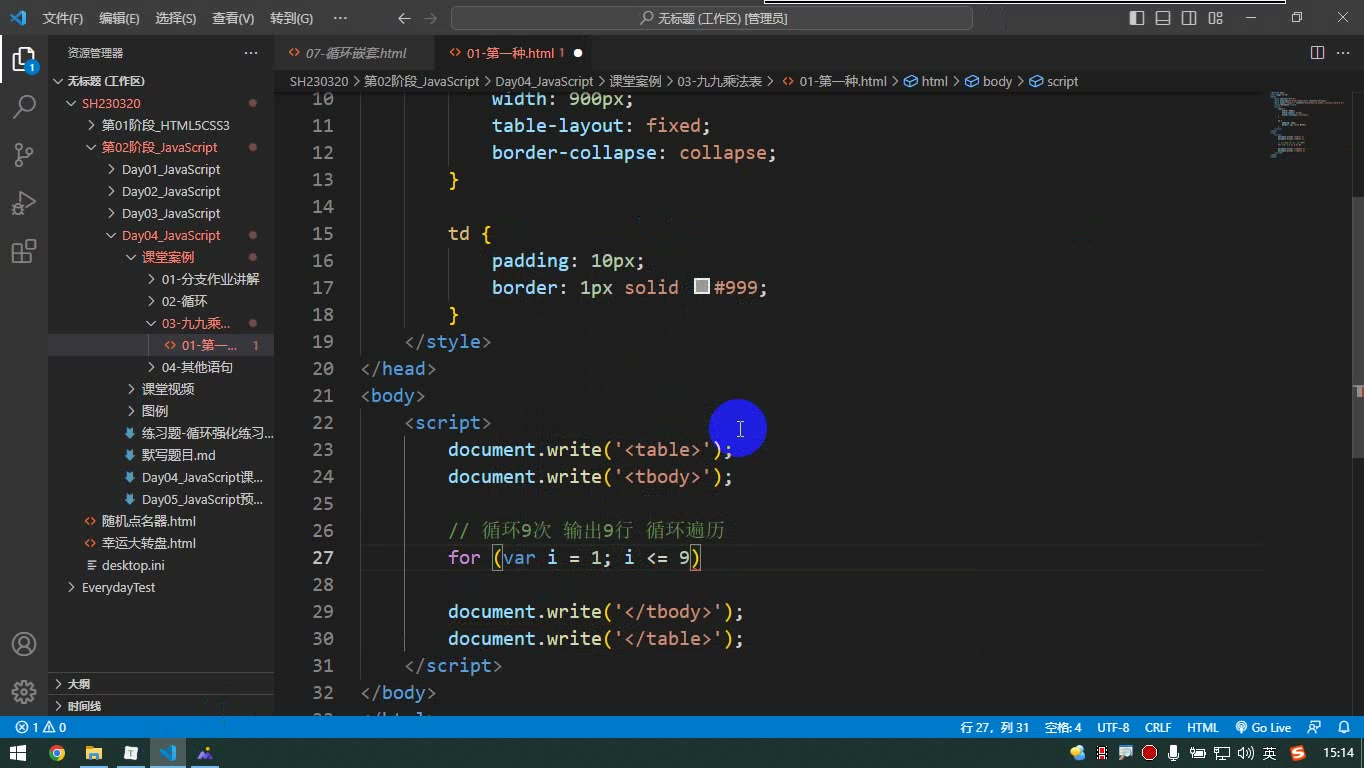Click the command center search box

[712, 18]
